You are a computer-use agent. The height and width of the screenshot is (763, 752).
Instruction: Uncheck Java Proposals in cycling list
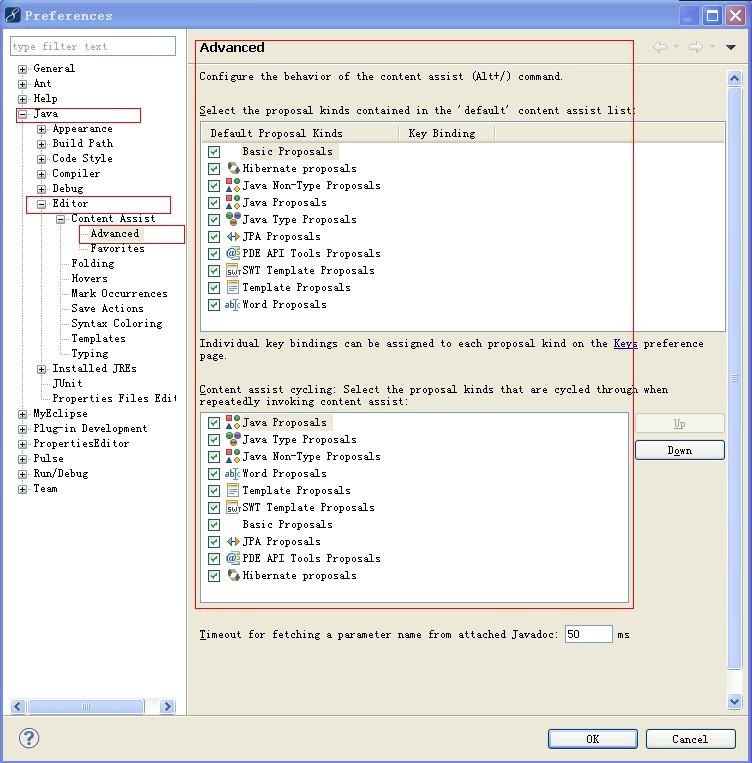pyautogui.click(x=214, y=423)
